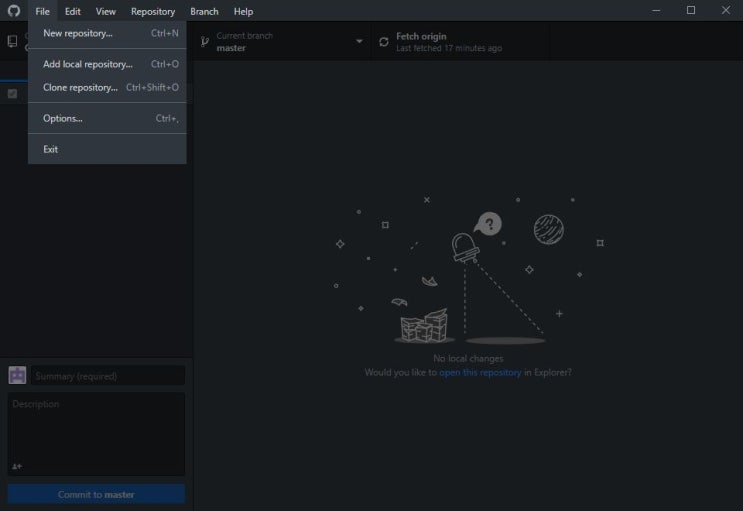Toggle the select-all changed files checkbox
The height and width of the screenshot is (511, 743).
click(x=12, y=93)
